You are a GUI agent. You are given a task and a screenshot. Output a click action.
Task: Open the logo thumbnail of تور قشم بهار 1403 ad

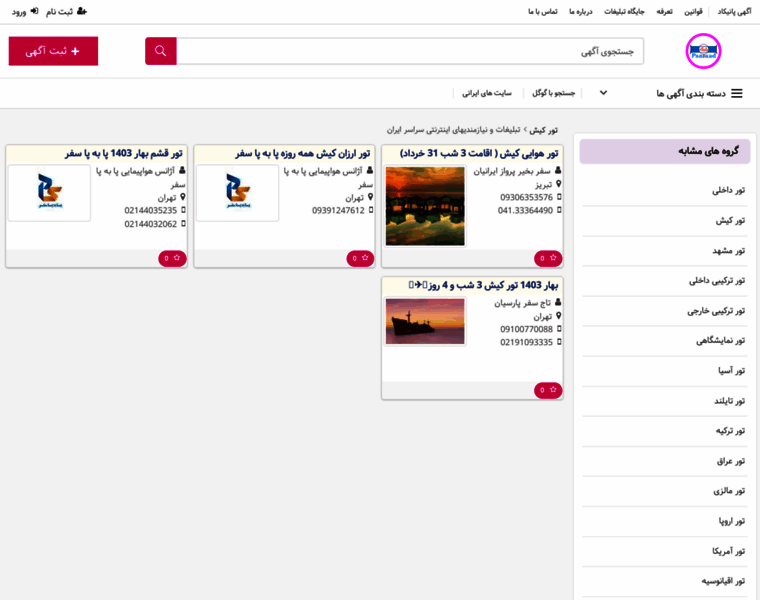(49, 193)
